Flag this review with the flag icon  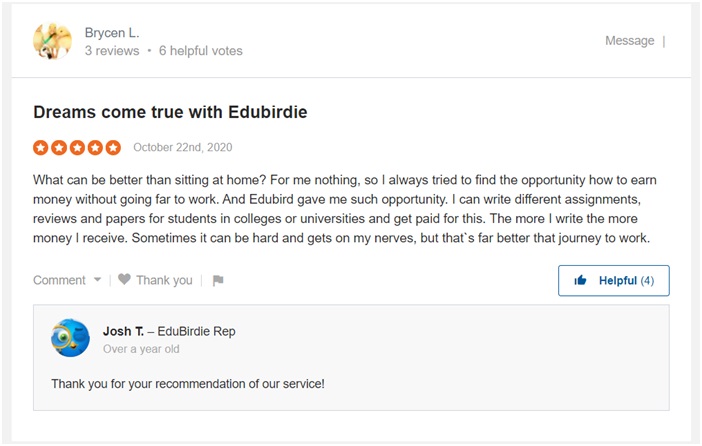click(x=218, y=281)
